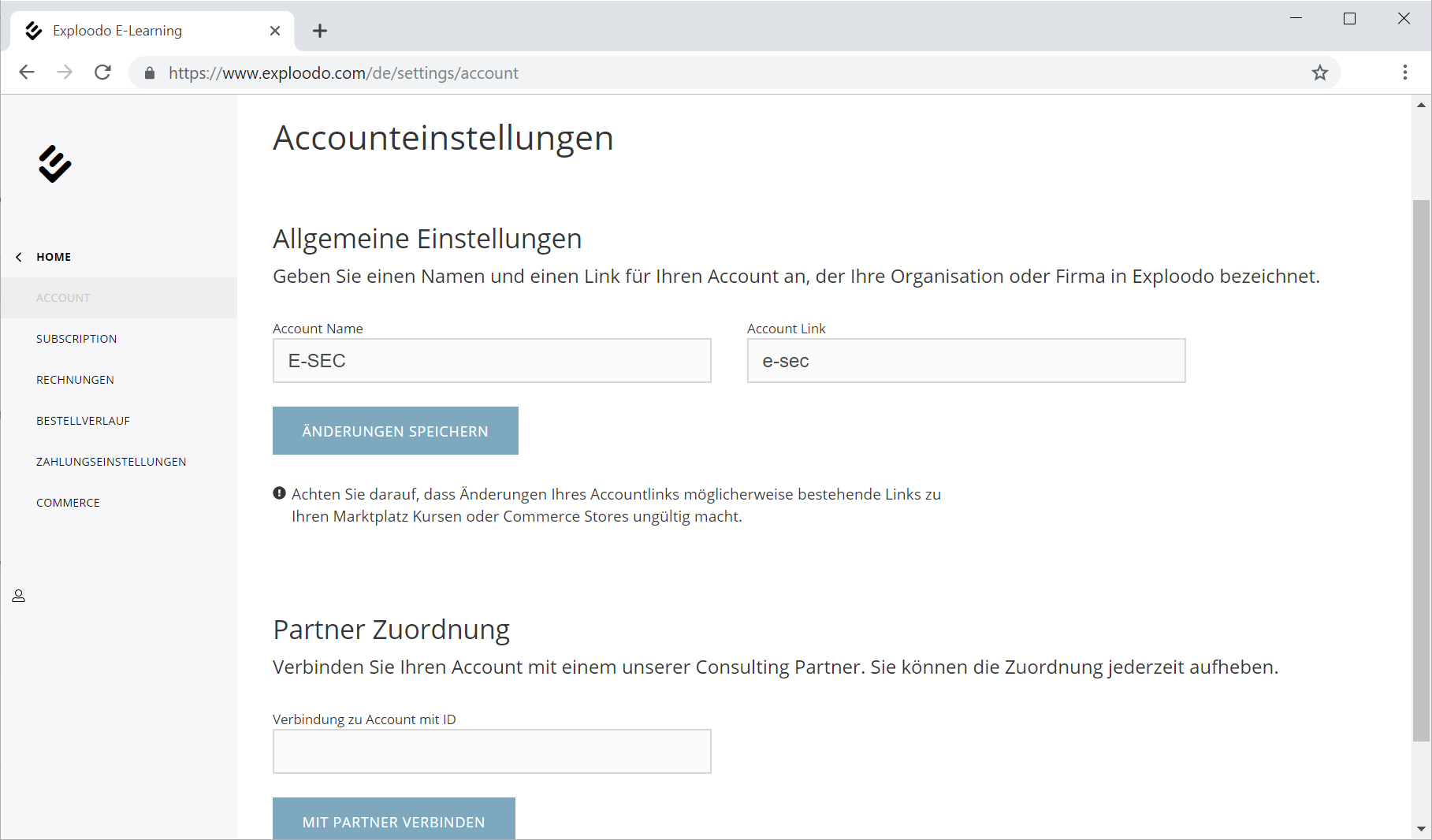Bookmark this page with the star icon
The width and height of the screenshot is (1432, 840).
(1319, 73)
